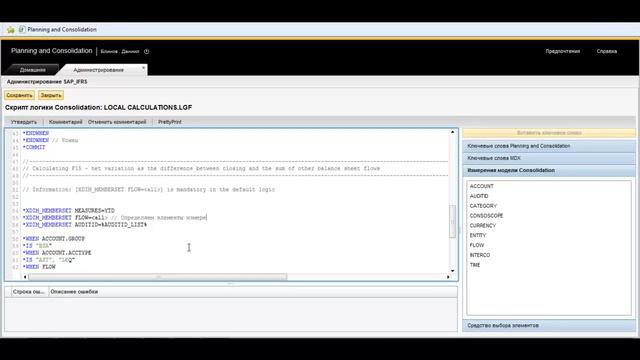Click the editor scroll down arrow
Viewport: 640px width, 360px height.
click(452, 271)
